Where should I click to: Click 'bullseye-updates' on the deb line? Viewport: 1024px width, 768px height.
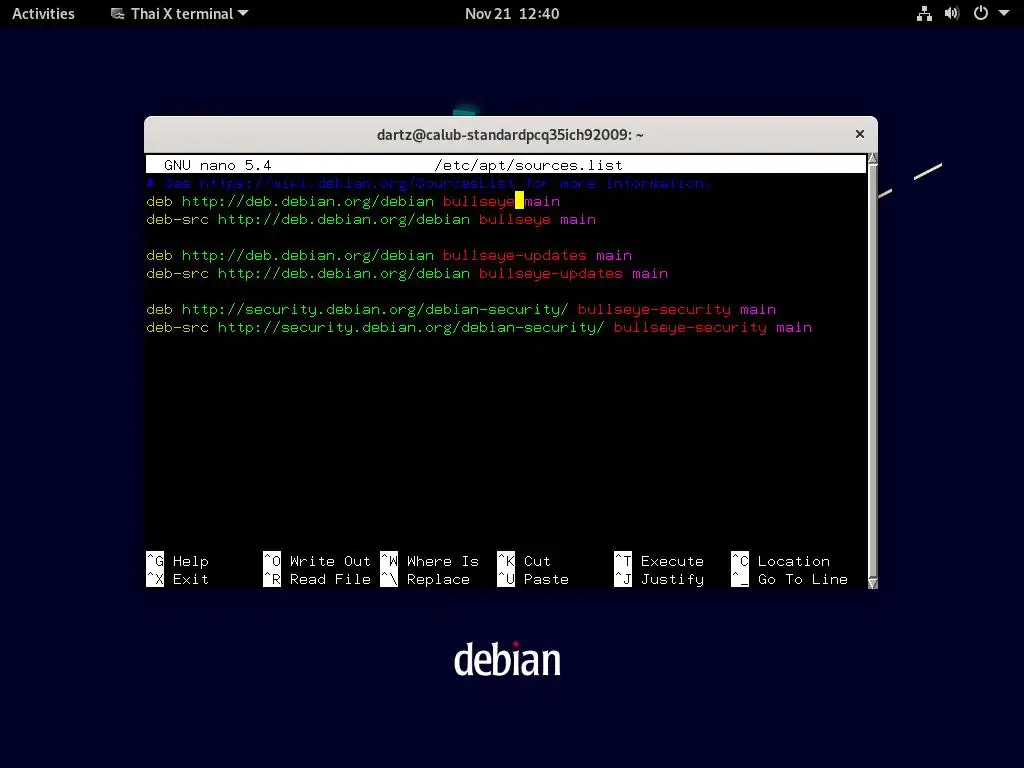click(515, 256)
